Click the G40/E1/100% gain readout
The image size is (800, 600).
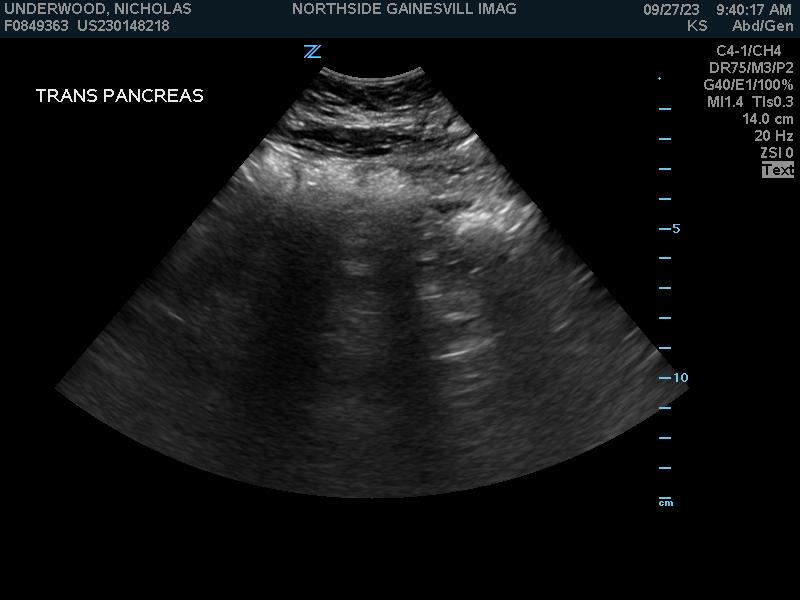tap(748, 85)
